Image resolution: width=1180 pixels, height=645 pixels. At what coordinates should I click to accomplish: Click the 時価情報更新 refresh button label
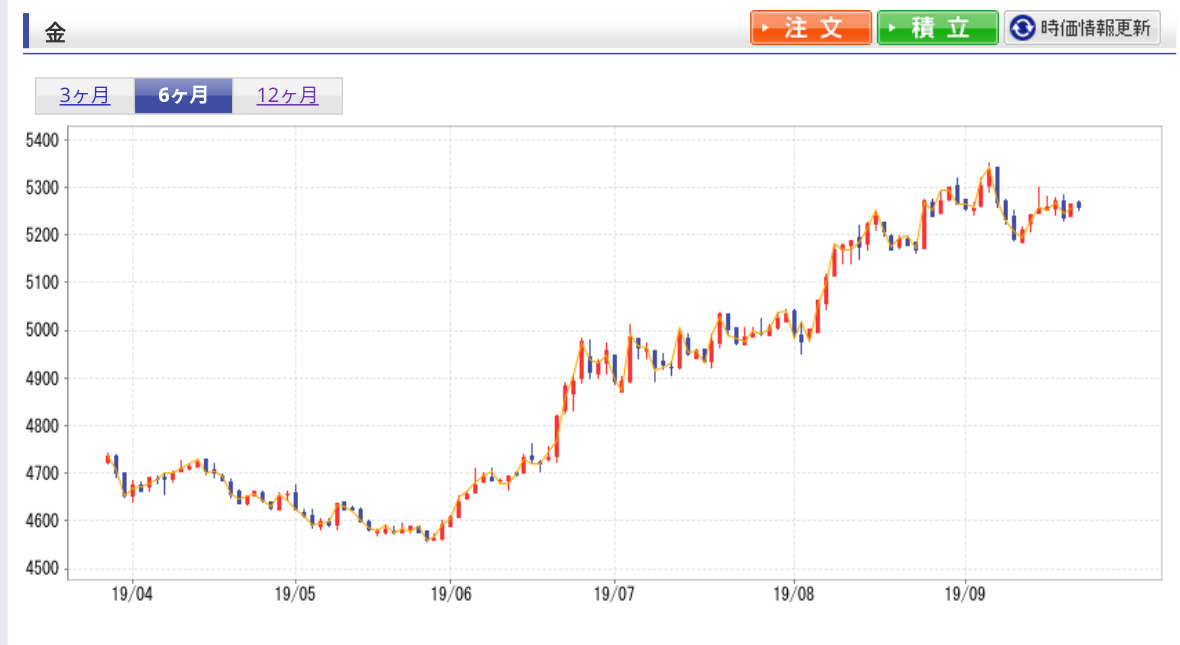(x=1094, y=28)
